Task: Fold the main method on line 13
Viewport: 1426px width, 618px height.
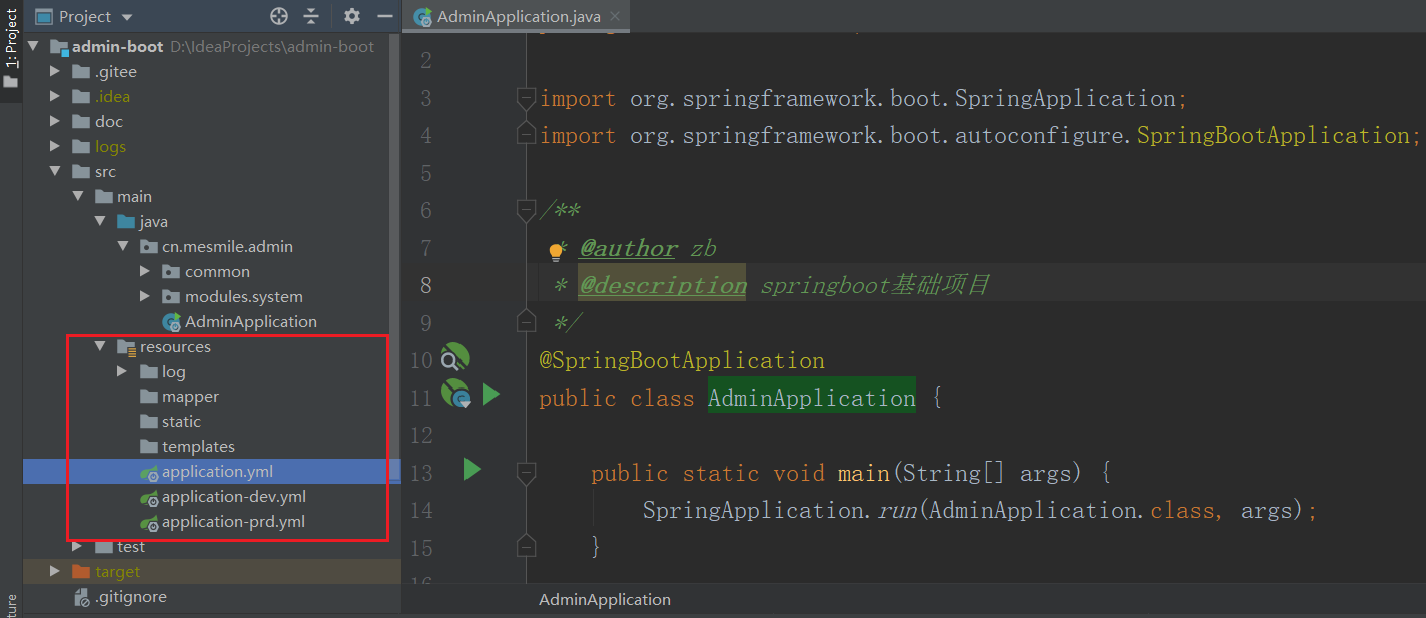Action: pyautogui.click(x=526, y=473)
